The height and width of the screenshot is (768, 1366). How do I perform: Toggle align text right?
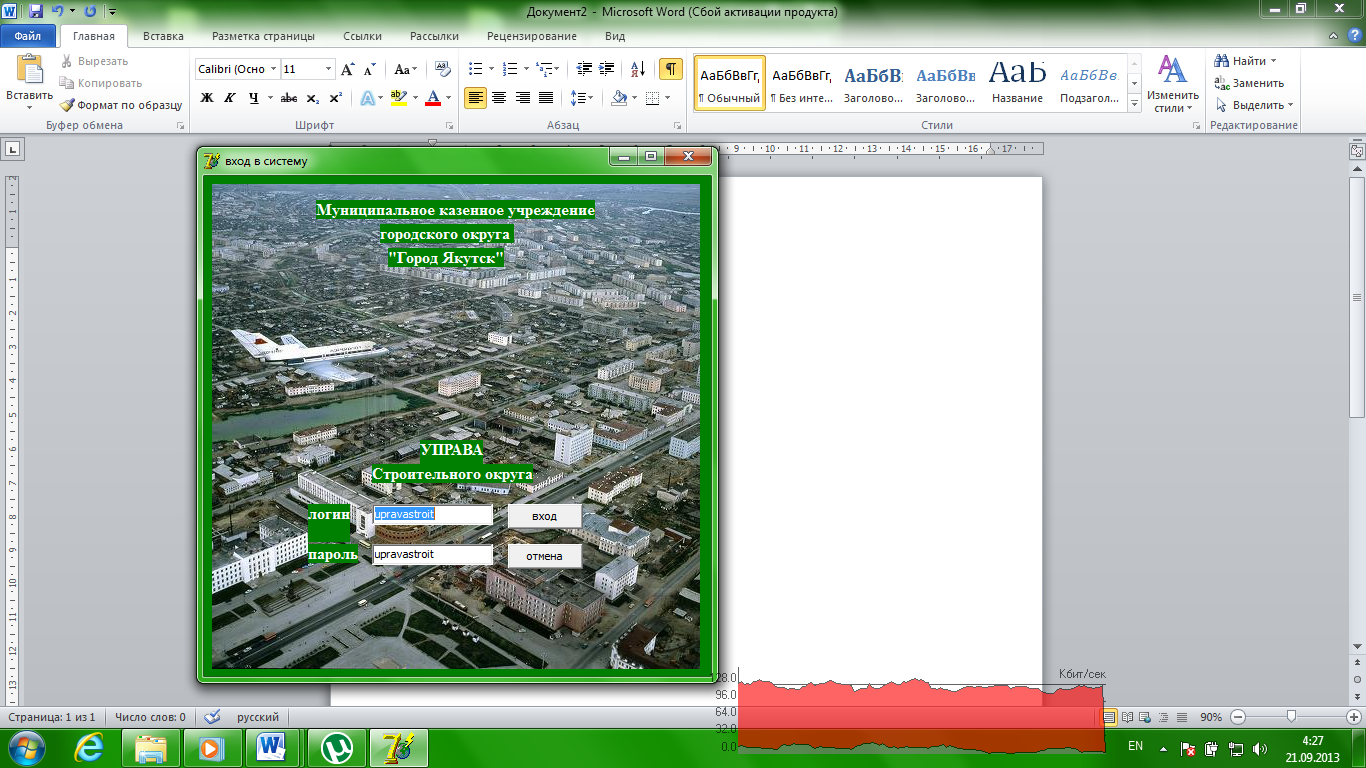[x=522, y=98]
